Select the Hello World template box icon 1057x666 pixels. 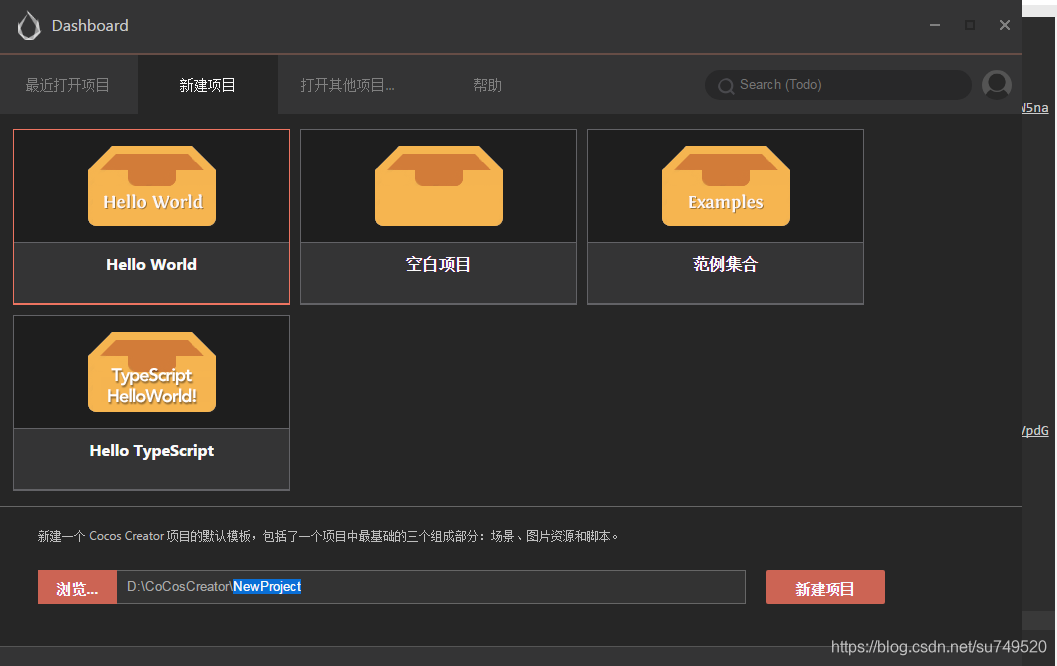pyautogui.click(x=152, y=186)
